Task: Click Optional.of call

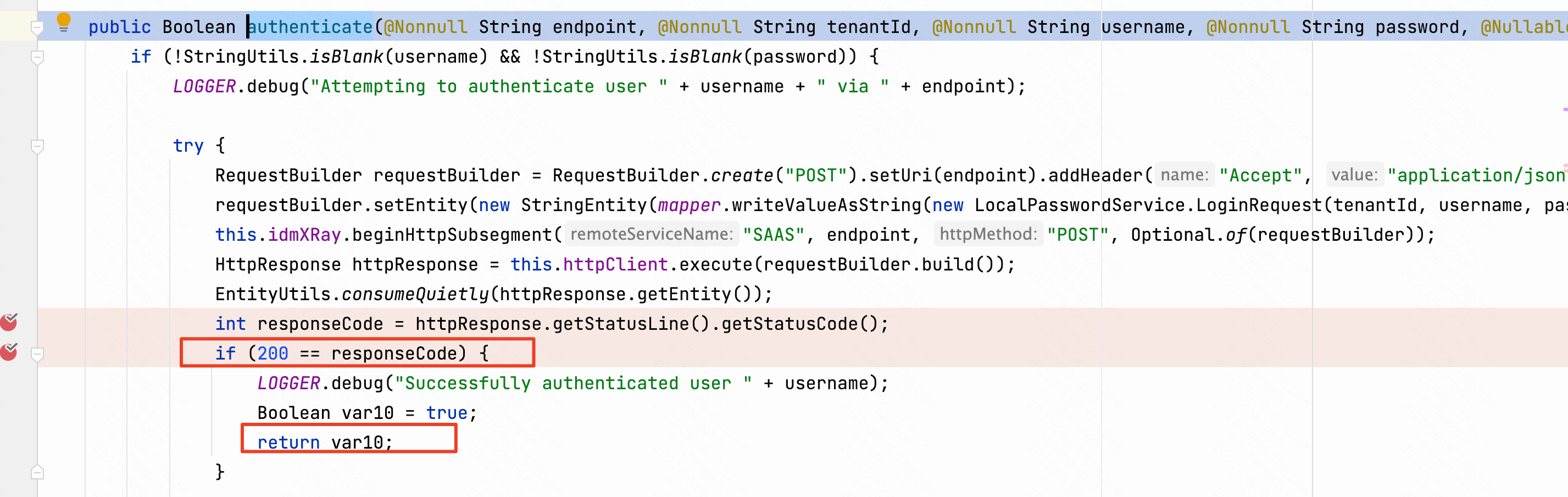Action: [1189, 235]
